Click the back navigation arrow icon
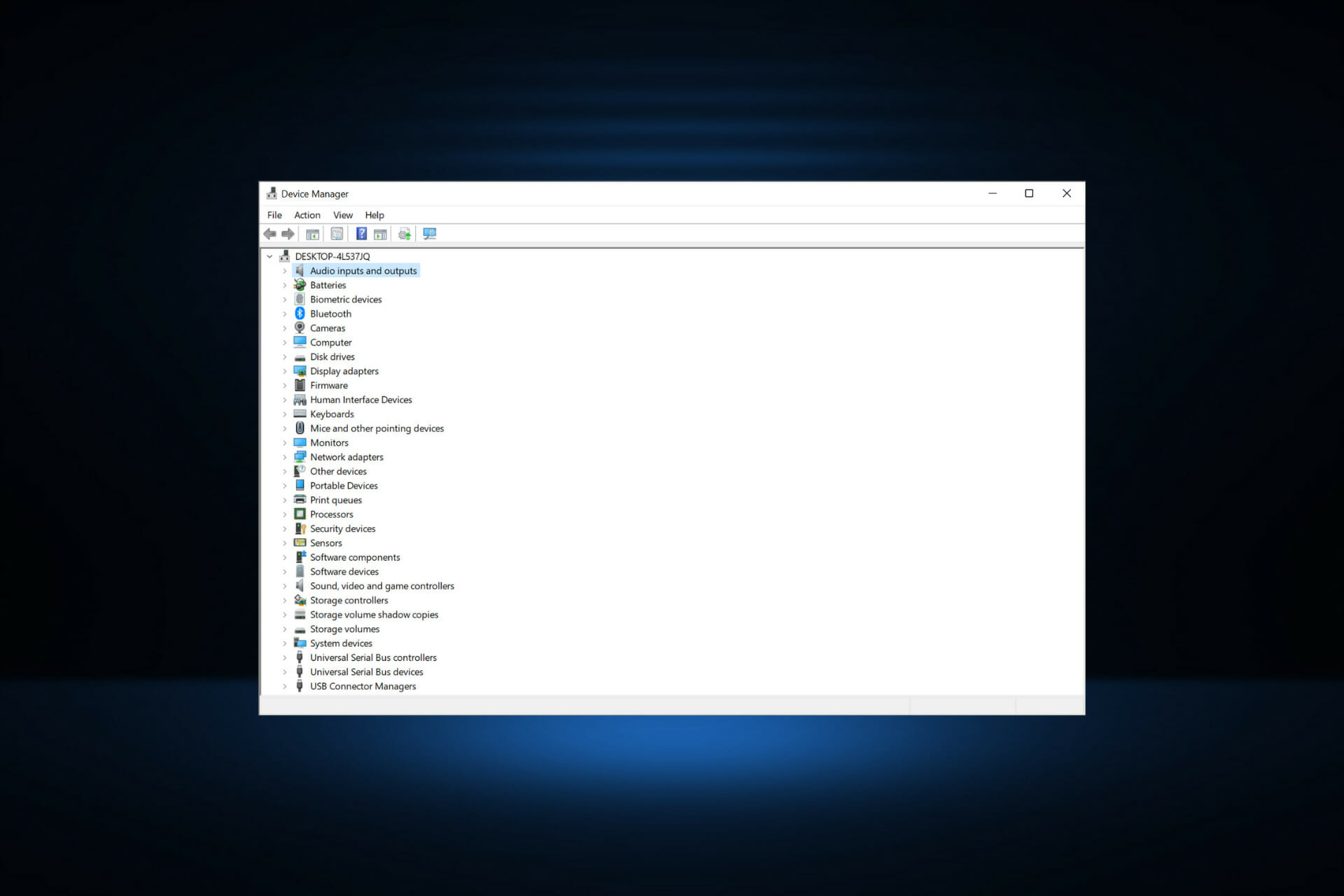 pyautogui.click(x=270, y=233)
